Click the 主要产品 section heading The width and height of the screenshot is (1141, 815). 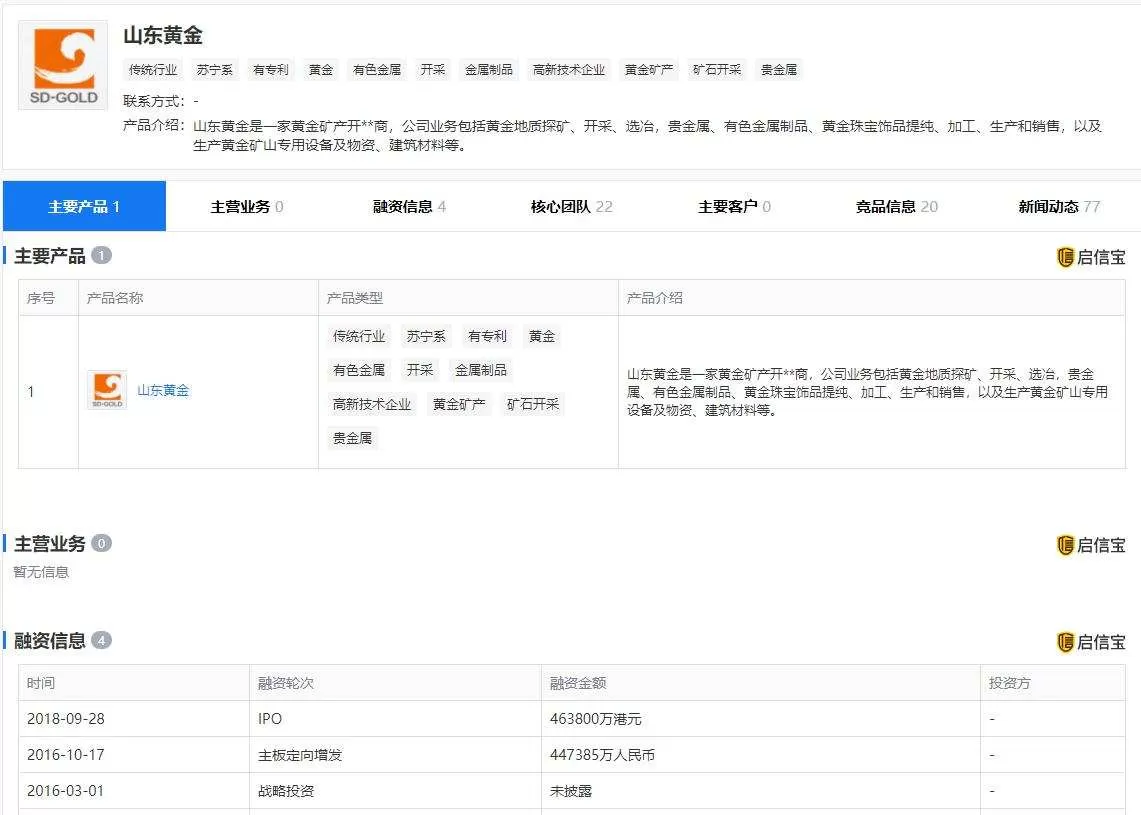click(x=49, y=256)
